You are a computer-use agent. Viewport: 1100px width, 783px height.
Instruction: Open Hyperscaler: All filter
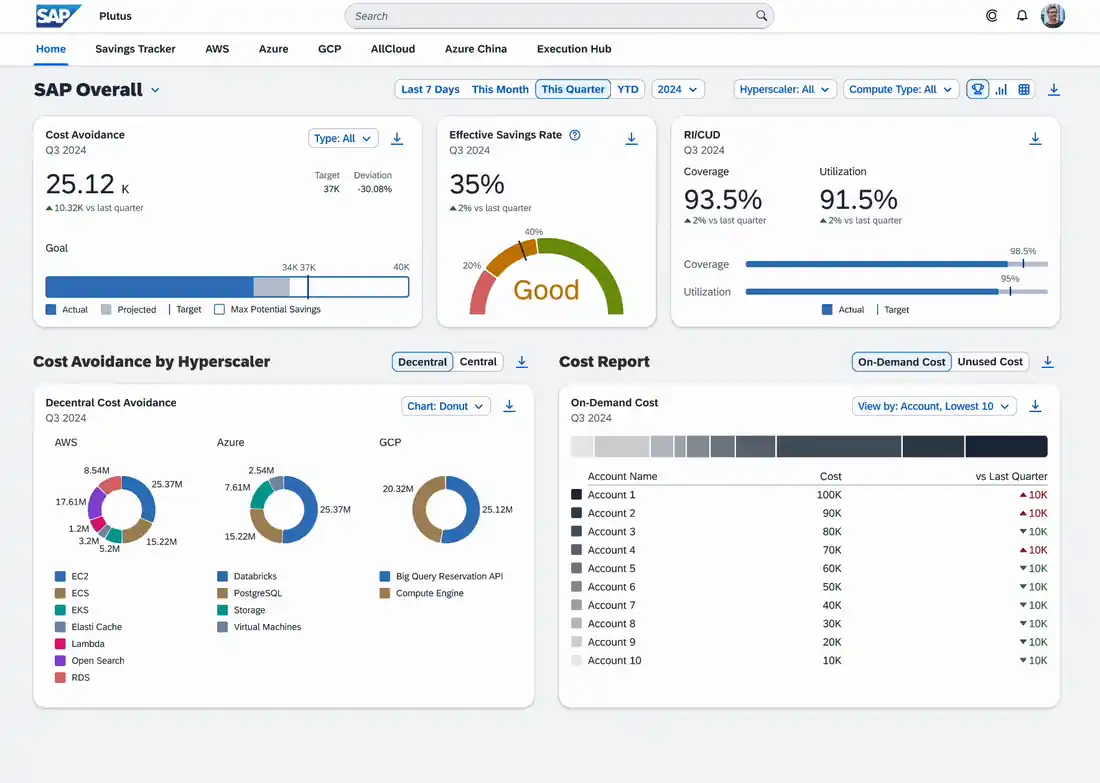pos(785,89)
